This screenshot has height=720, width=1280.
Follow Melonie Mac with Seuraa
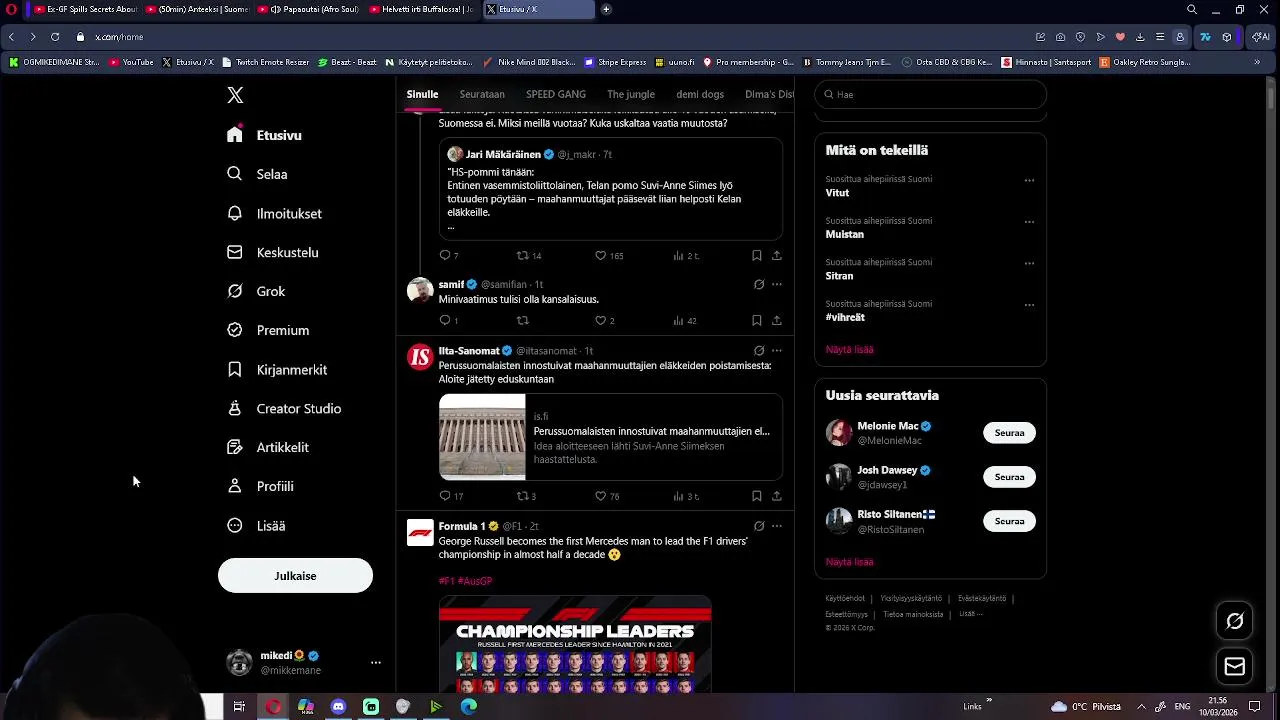tap(1009, 433)
